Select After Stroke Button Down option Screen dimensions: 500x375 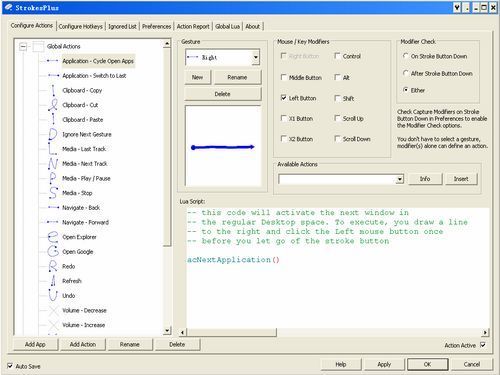[406, 73]
